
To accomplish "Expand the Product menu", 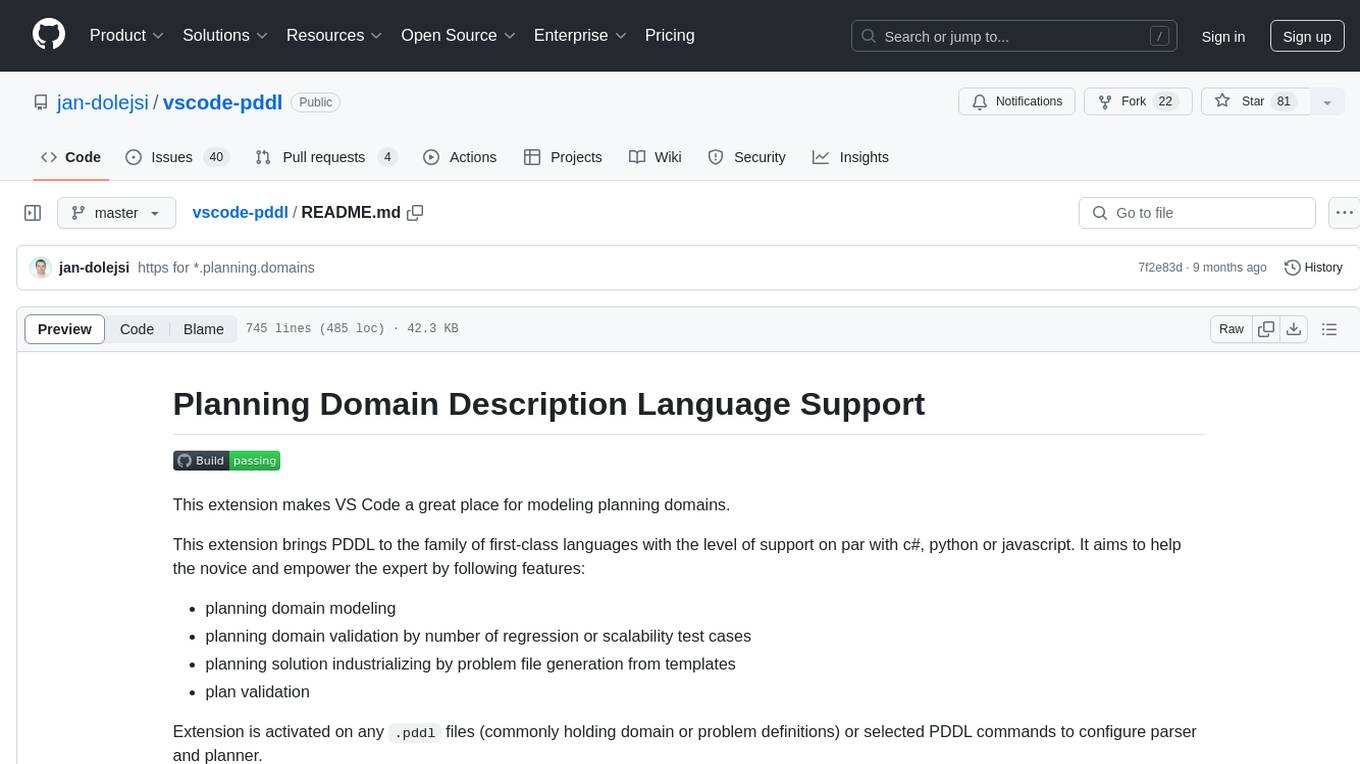I will (x=127, y=35).
